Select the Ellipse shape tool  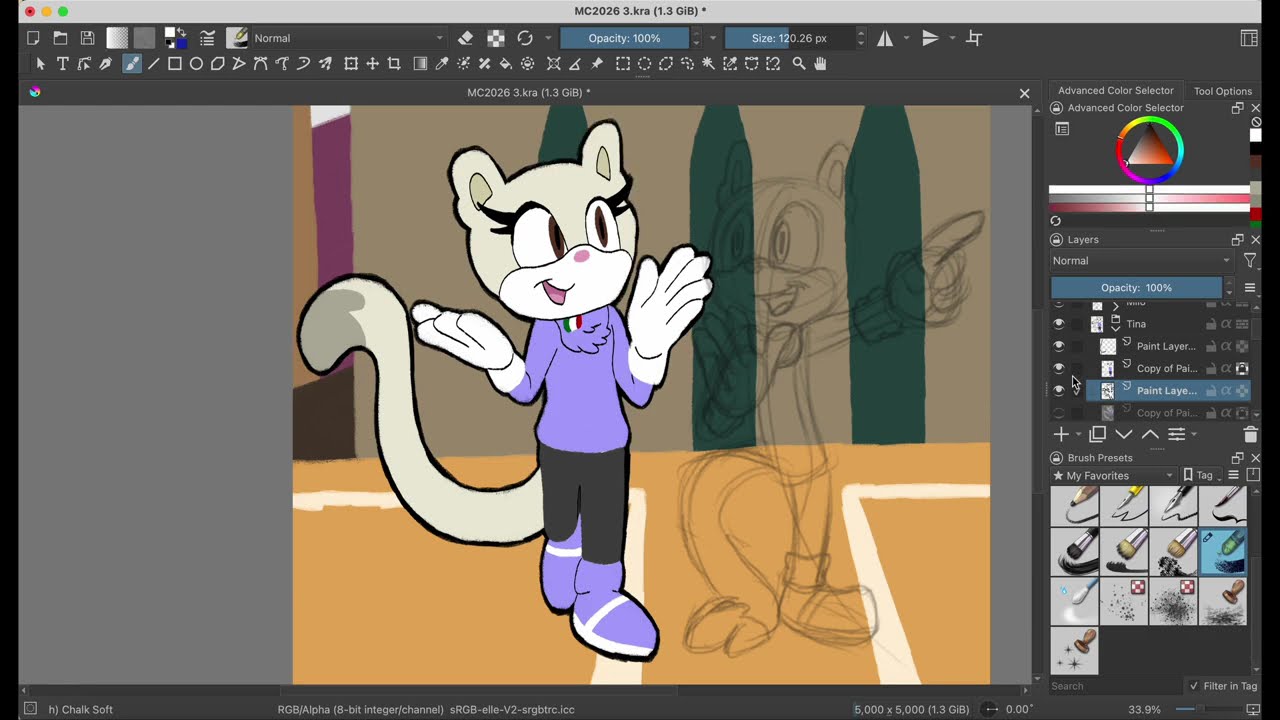[x=196, y=63]
